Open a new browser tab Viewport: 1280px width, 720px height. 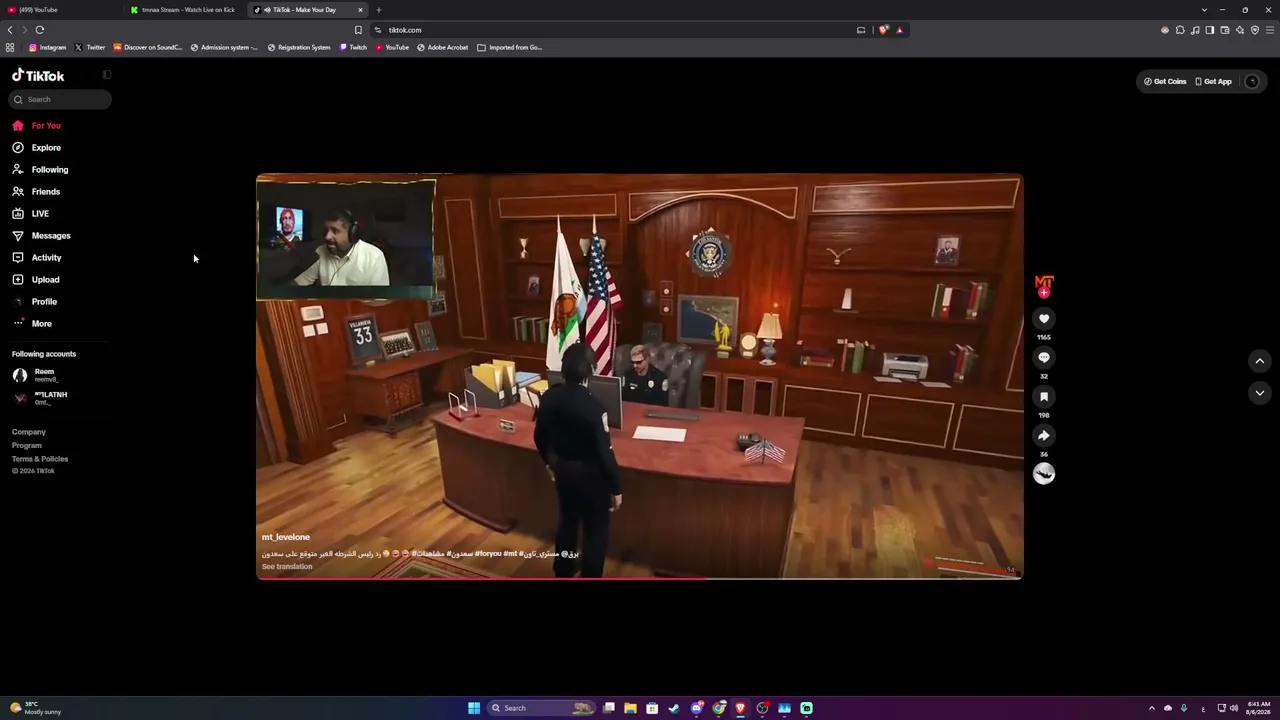379,10
